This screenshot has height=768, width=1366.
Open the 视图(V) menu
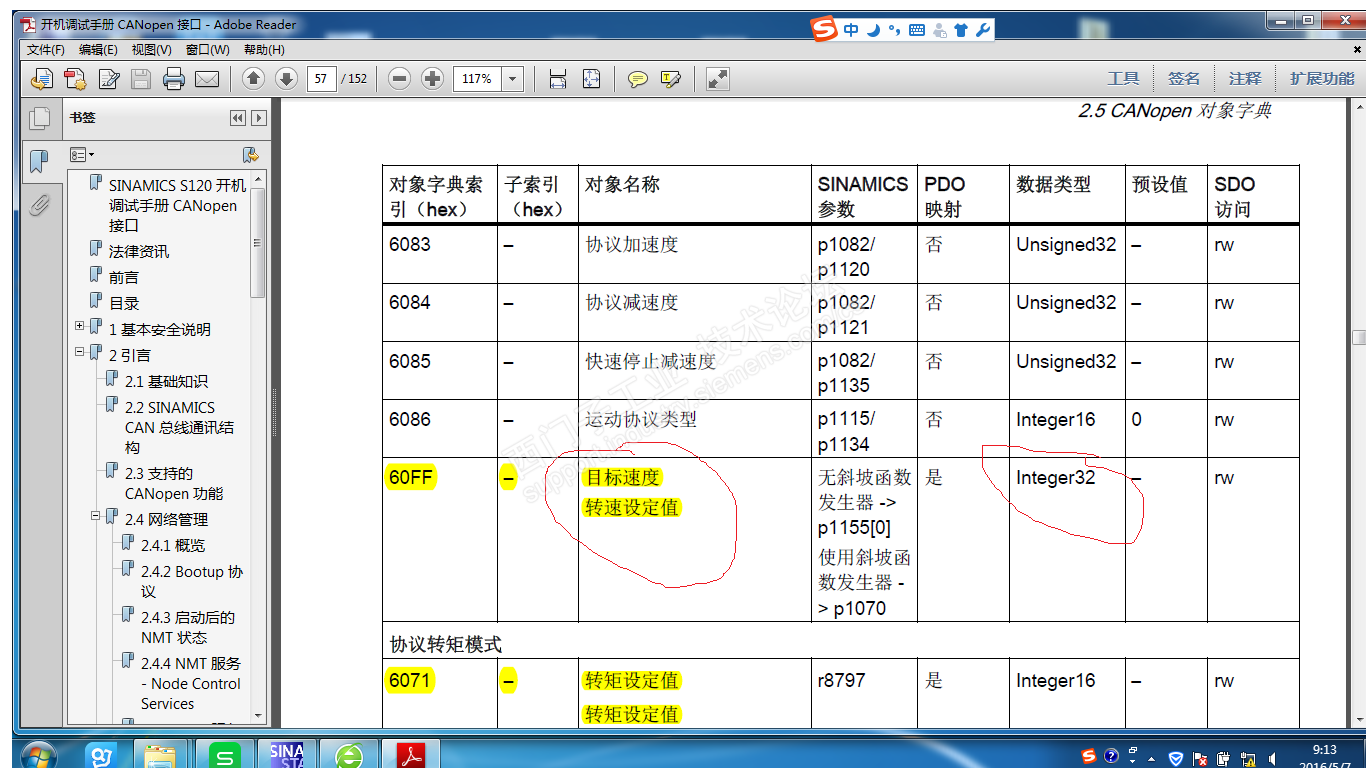coord(151,50)
